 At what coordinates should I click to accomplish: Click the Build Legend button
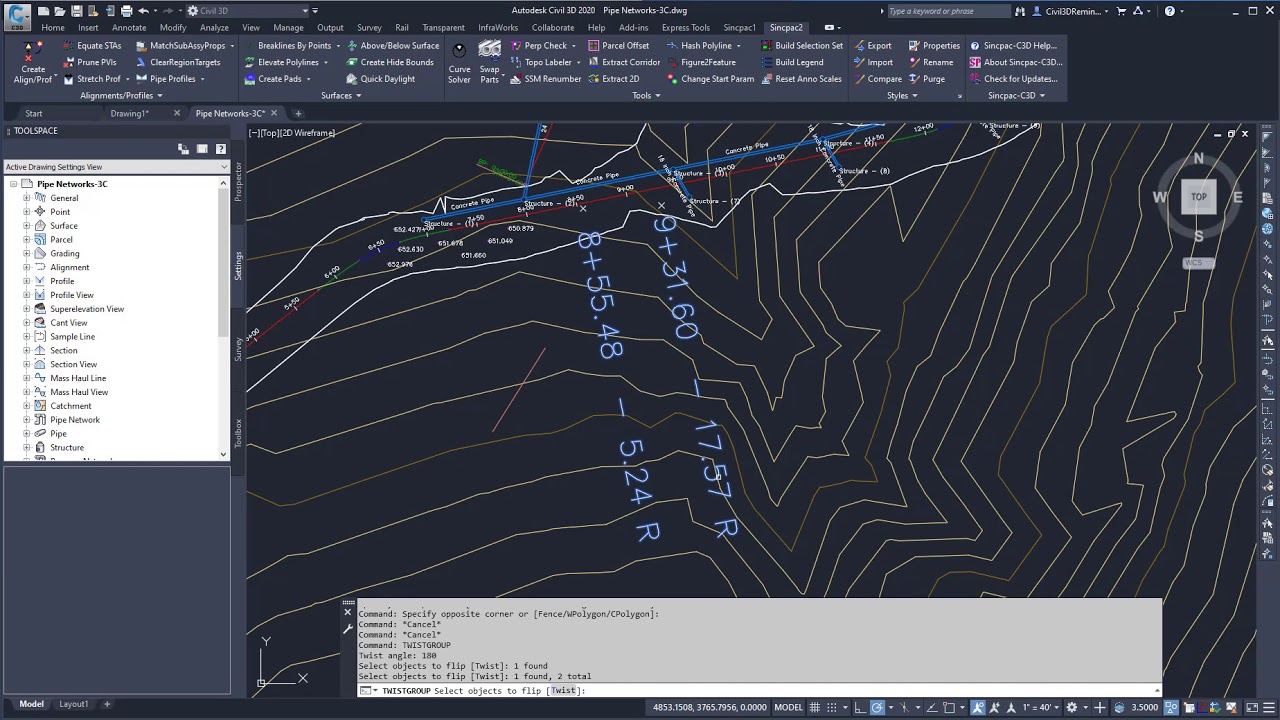791,62
